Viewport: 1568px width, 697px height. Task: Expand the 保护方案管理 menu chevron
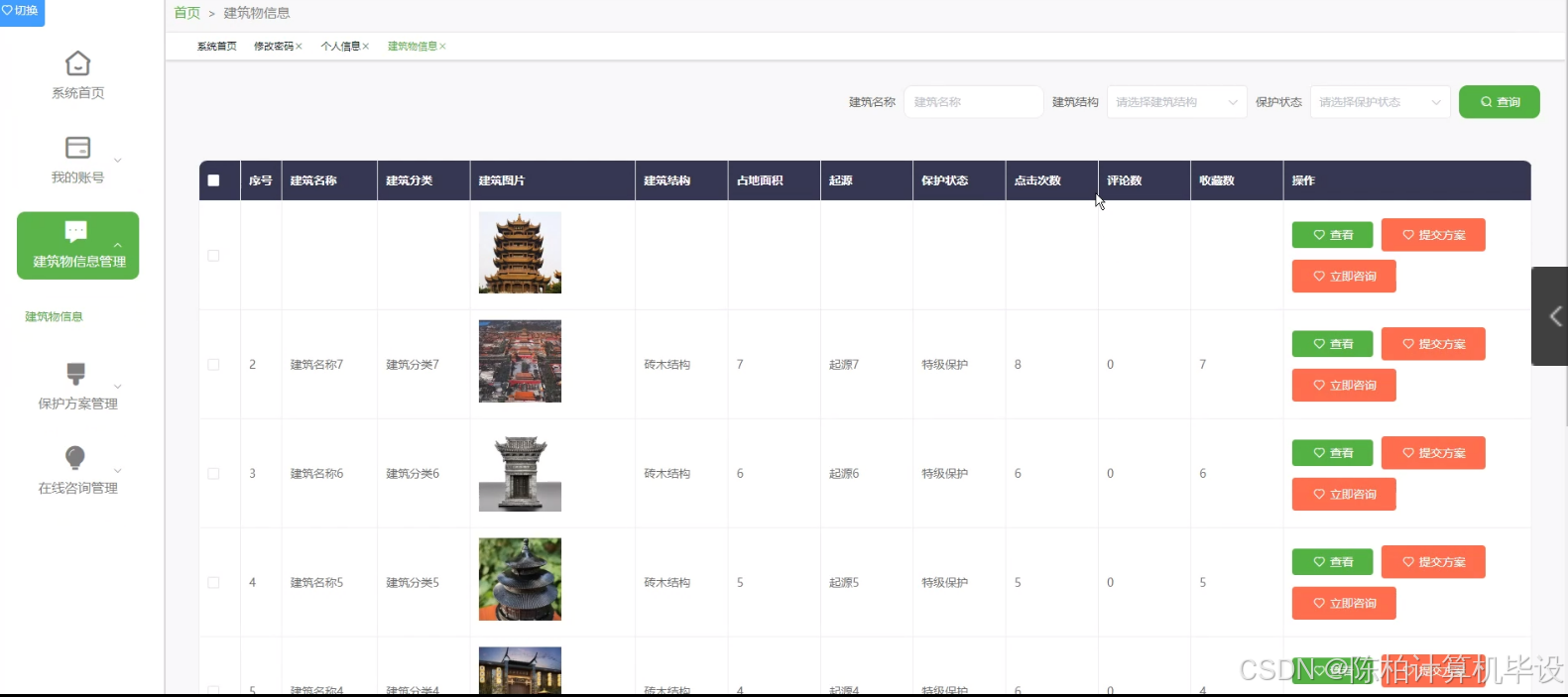pos(118,387)
